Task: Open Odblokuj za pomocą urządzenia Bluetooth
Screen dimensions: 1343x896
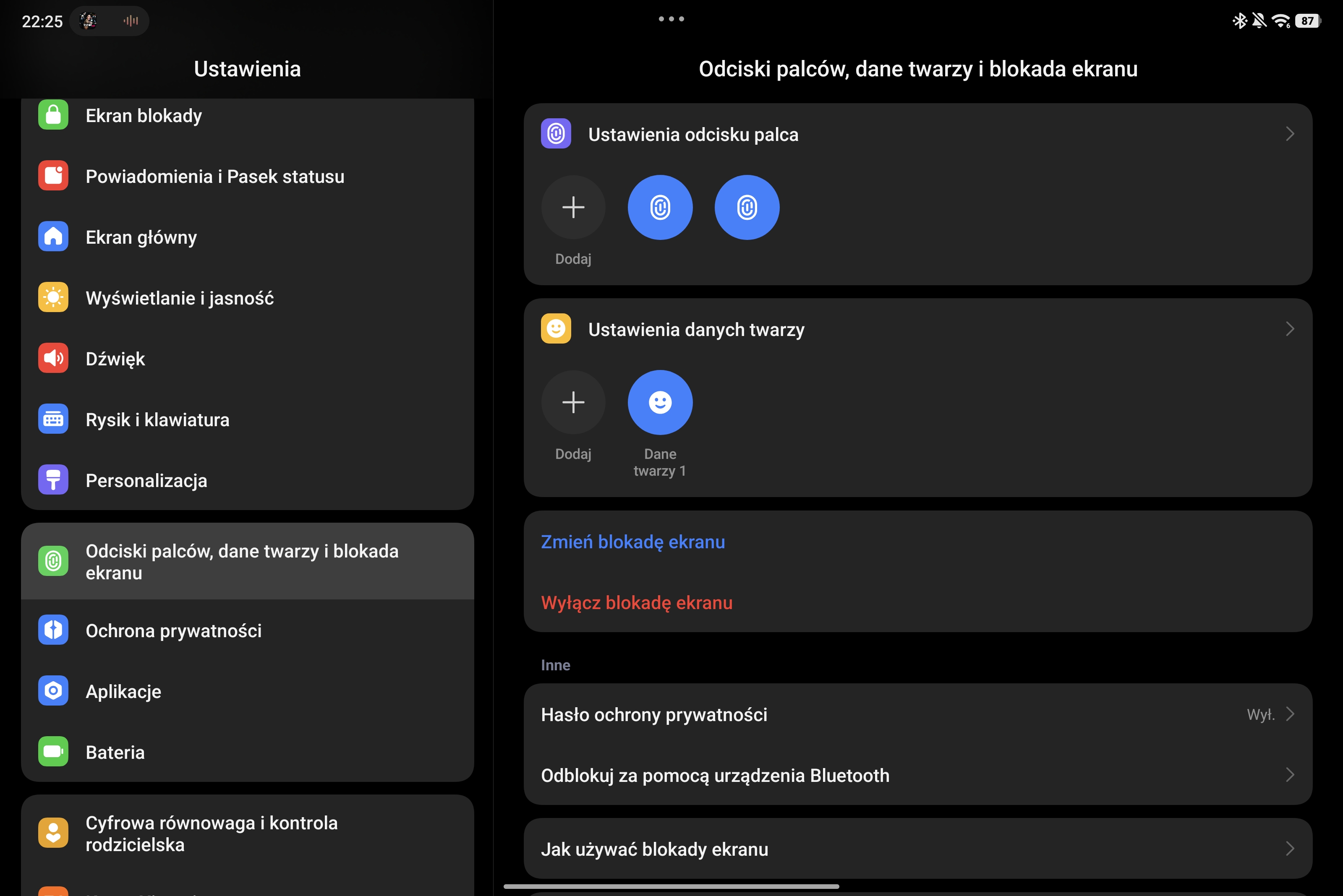Action: tap(917, 775)
